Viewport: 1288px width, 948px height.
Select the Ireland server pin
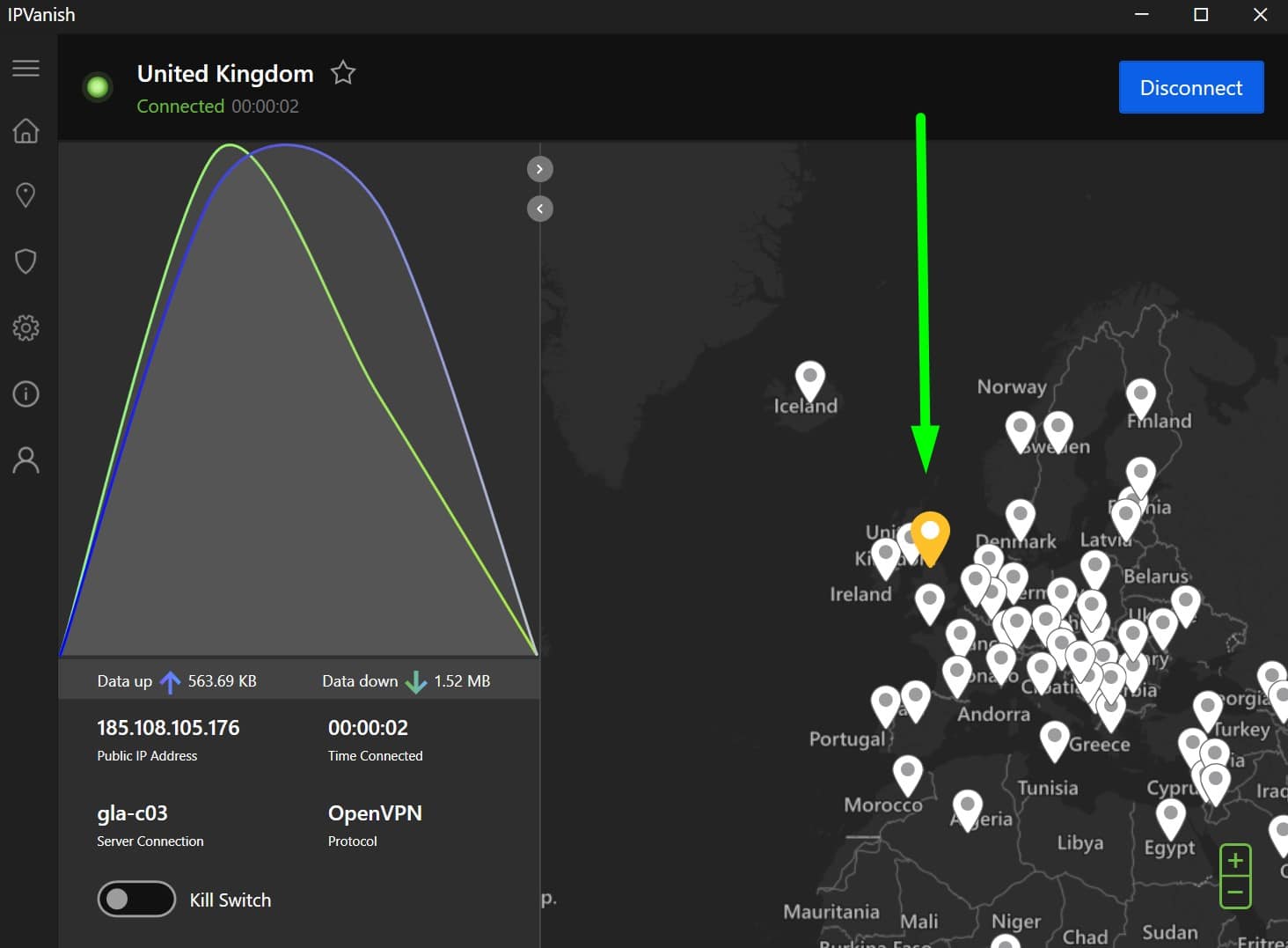pyautogui.click(x=886, y=557)
